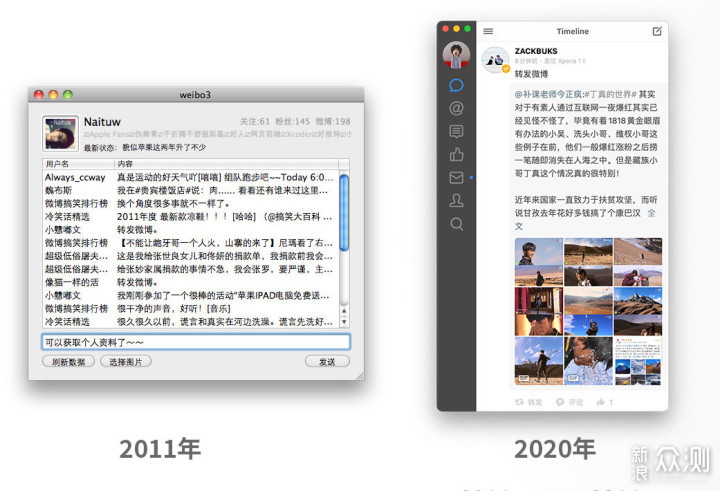Click the 发送 send button in weibo3

[x=327, y=362]
